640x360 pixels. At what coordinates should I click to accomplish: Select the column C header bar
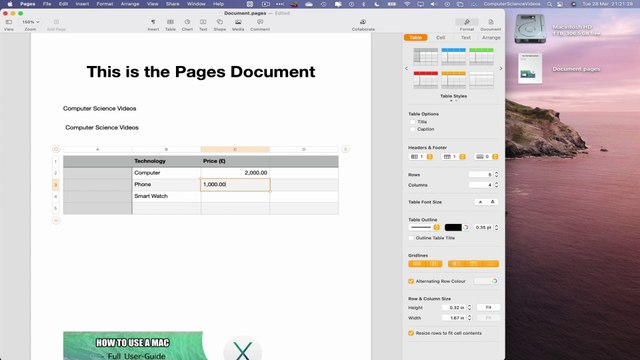(x=235, y=149)
